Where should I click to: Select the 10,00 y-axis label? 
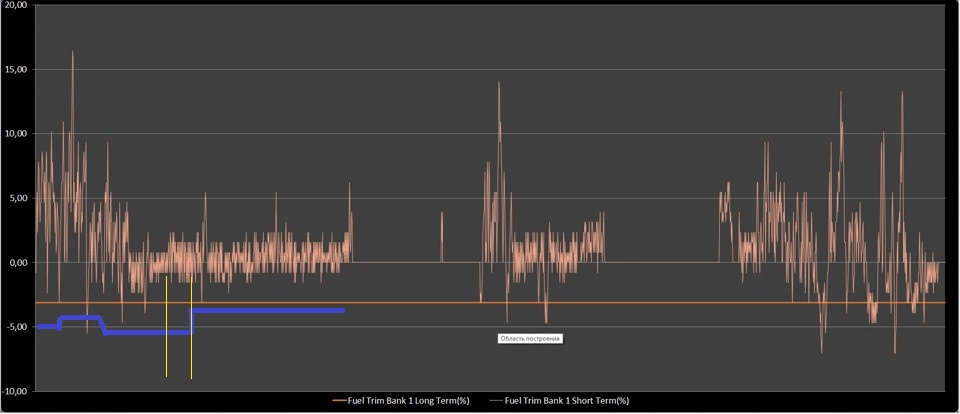coord(14,134)
